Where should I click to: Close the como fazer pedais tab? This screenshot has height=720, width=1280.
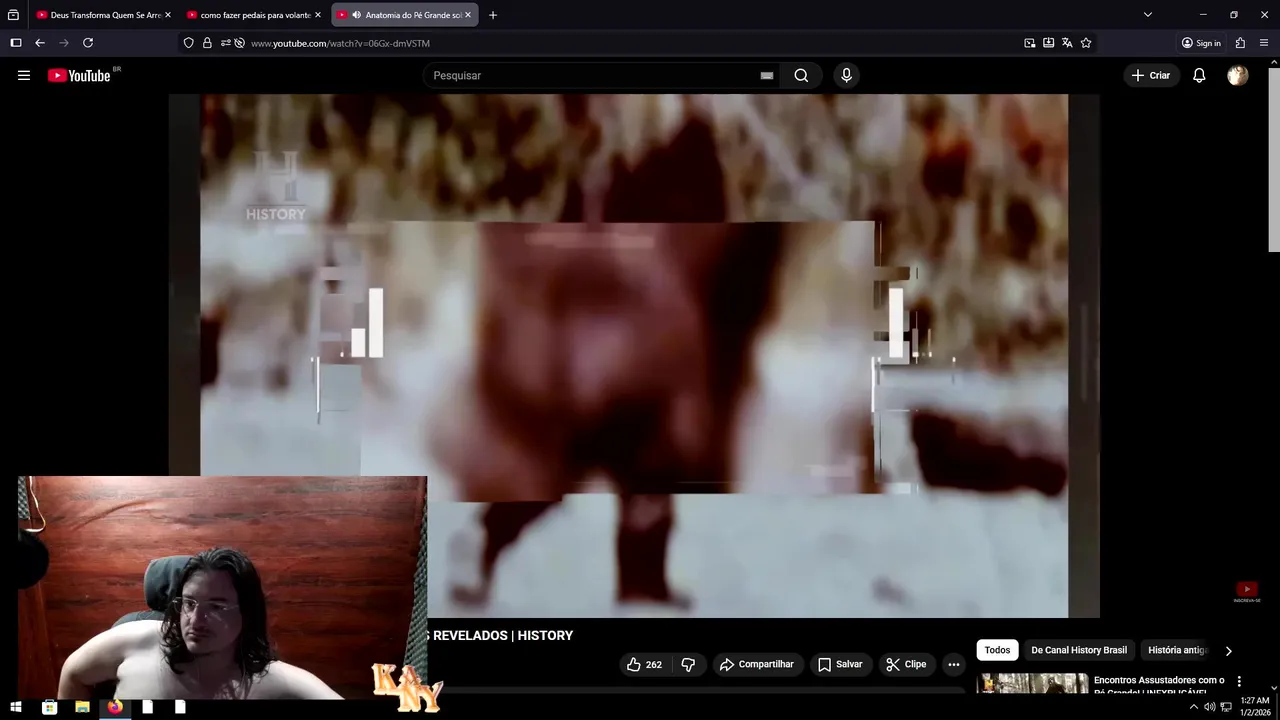coord(318,15)
